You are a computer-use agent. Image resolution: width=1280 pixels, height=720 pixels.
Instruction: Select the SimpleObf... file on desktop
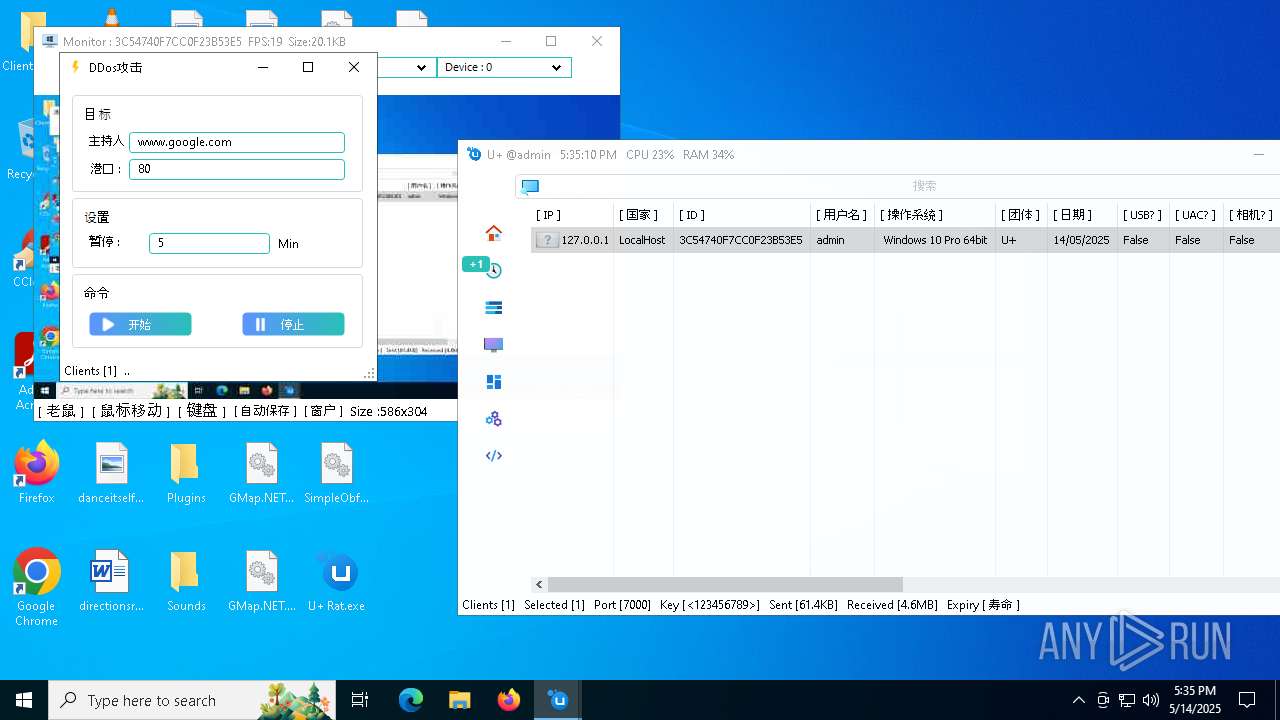[x=337, y=473]
